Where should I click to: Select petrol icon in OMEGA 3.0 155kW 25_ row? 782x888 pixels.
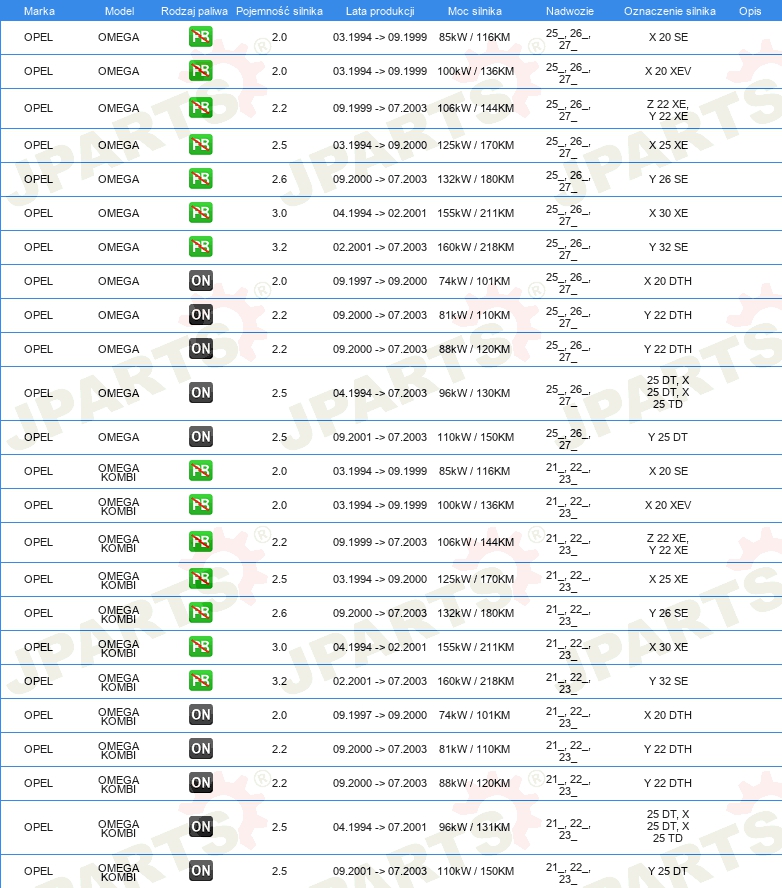(x=200, y=213)
